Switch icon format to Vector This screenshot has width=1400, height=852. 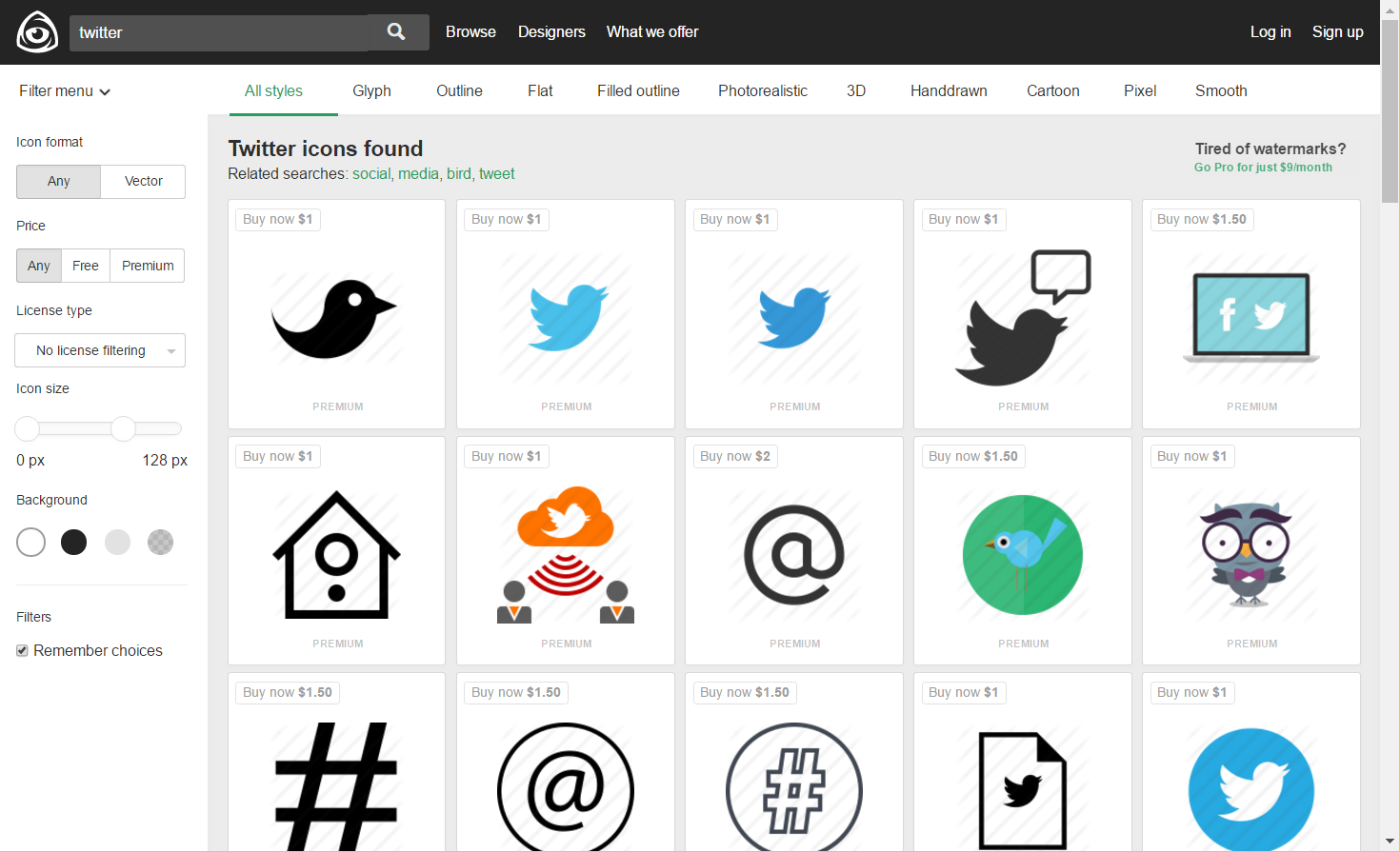(x=142, y=181)
